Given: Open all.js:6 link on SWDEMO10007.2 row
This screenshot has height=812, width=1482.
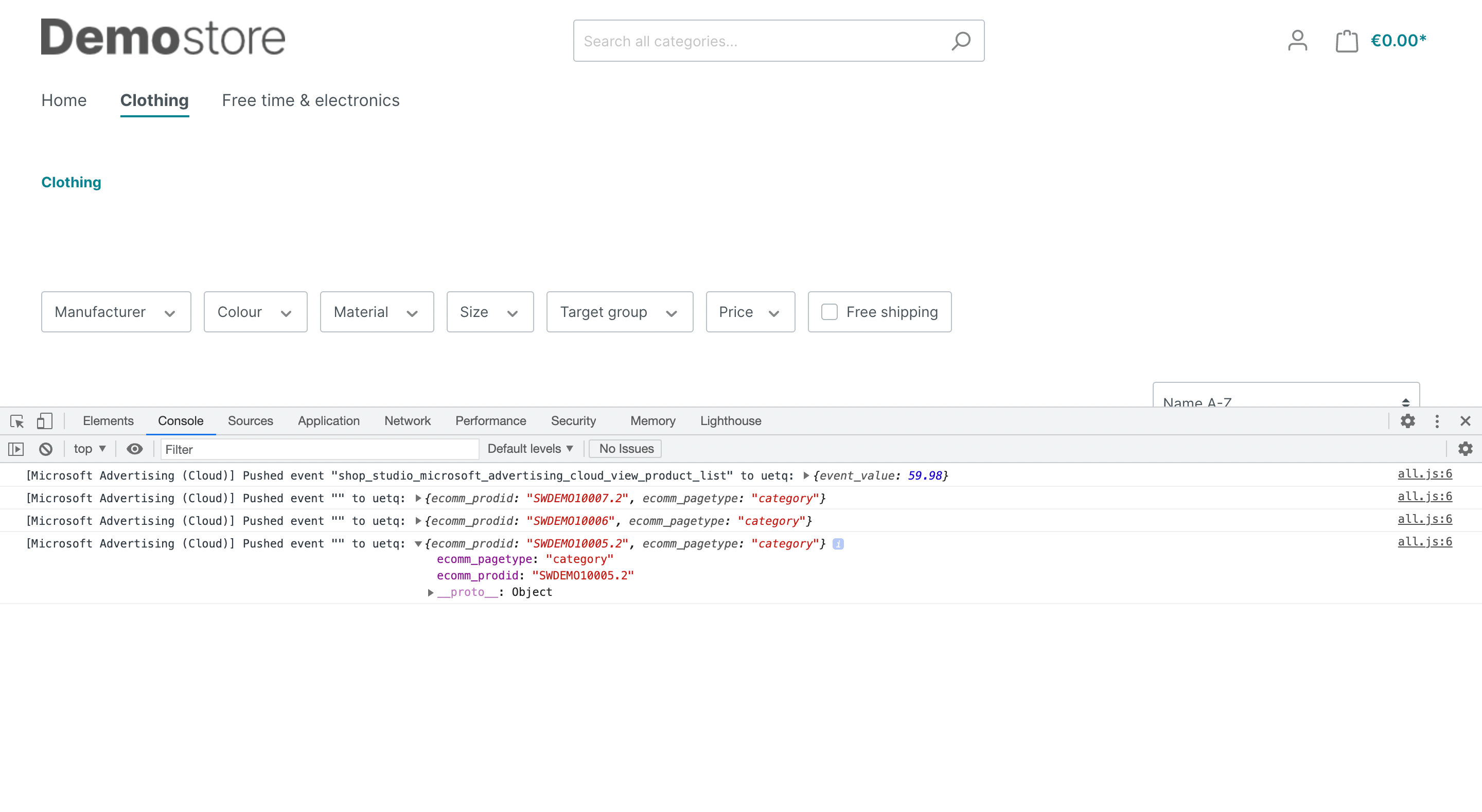Looking at the screenshot, I should pos(1424,496).
